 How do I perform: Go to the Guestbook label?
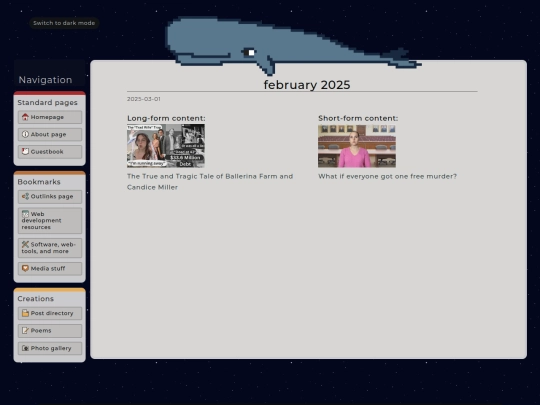pos(47,152)
